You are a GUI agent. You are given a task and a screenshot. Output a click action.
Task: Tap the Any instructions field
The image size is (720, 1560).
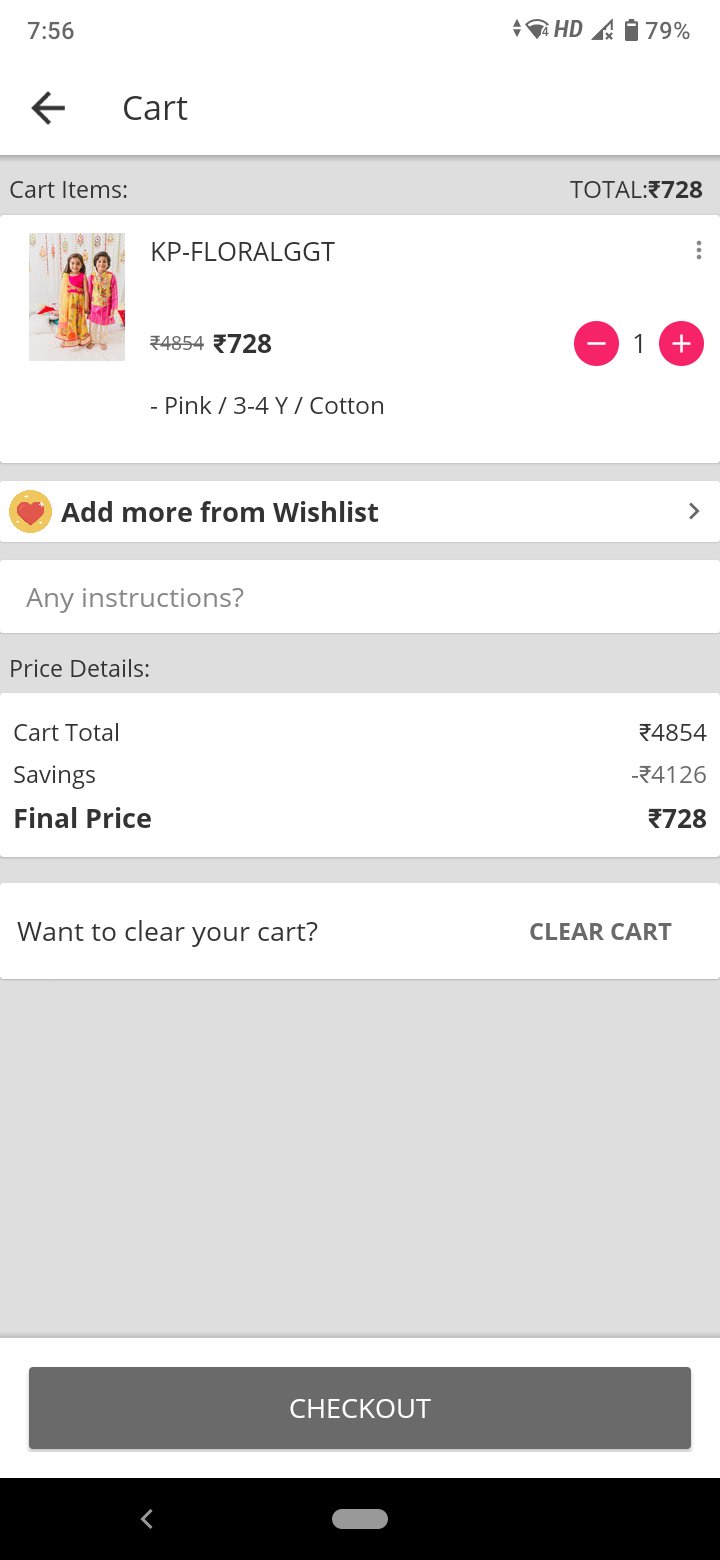pos(360,597)
